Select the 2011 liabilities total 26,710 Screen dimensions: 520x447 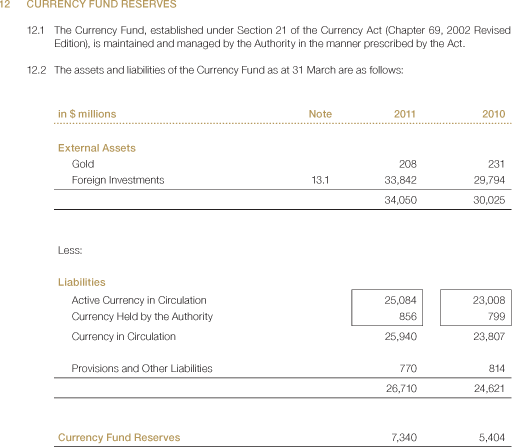tap(401, 388)
